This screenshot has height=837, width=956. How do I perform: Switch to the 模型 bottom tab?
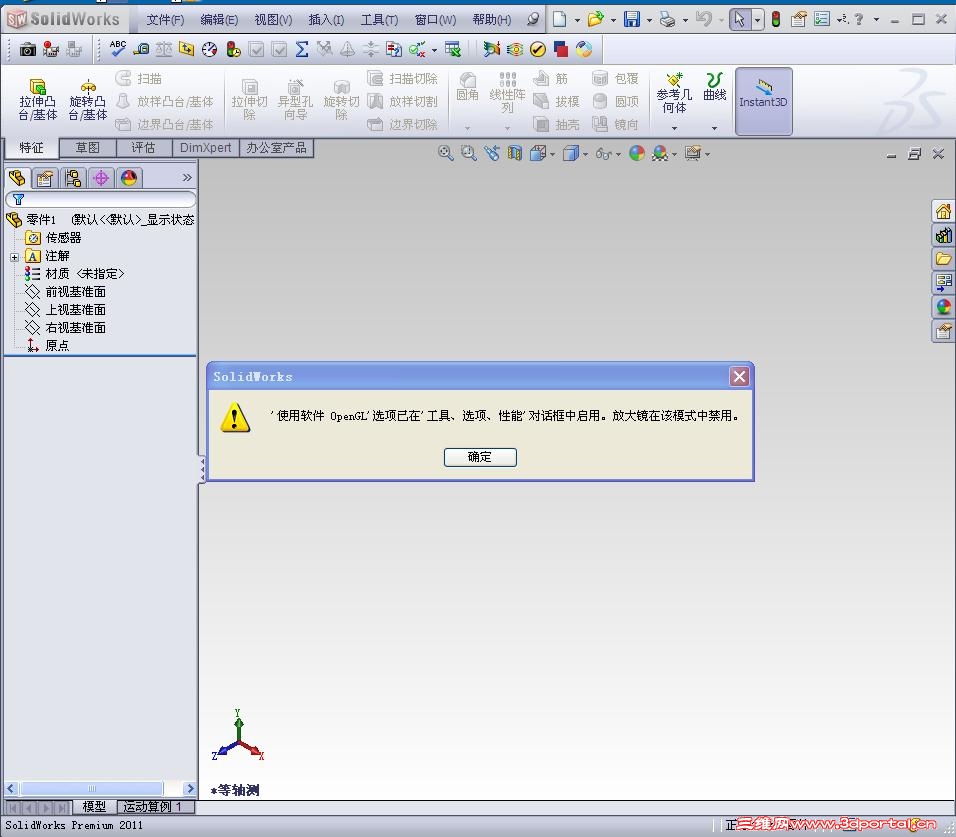tap(94, 807)
